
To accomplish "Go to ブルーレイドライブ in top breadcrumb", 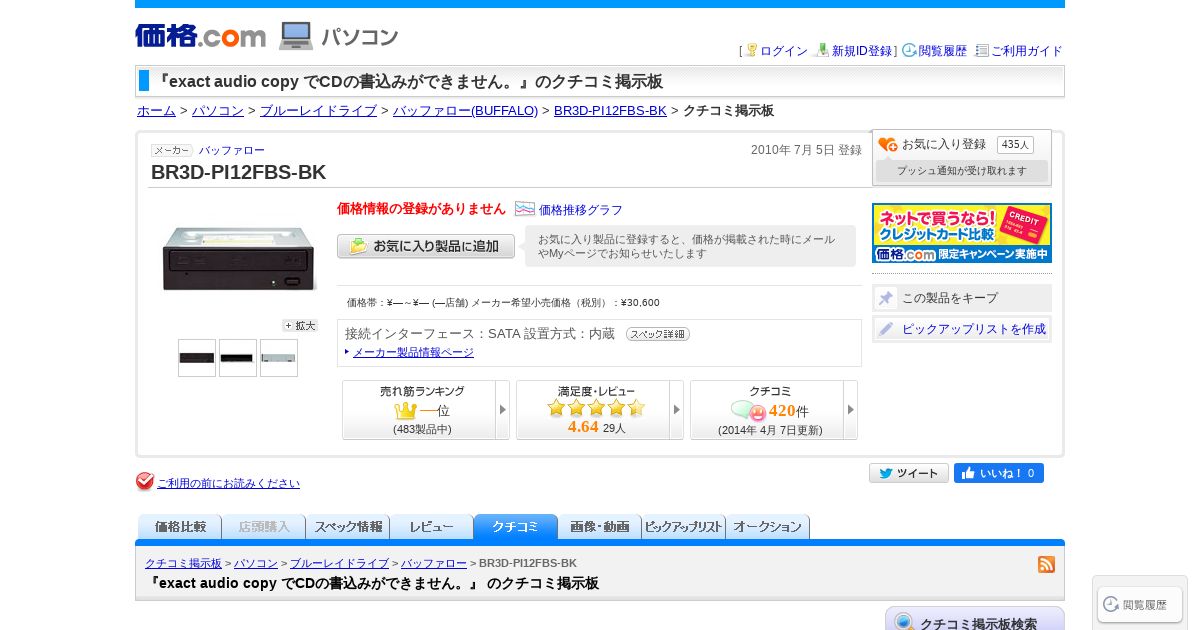I will 318,111.
